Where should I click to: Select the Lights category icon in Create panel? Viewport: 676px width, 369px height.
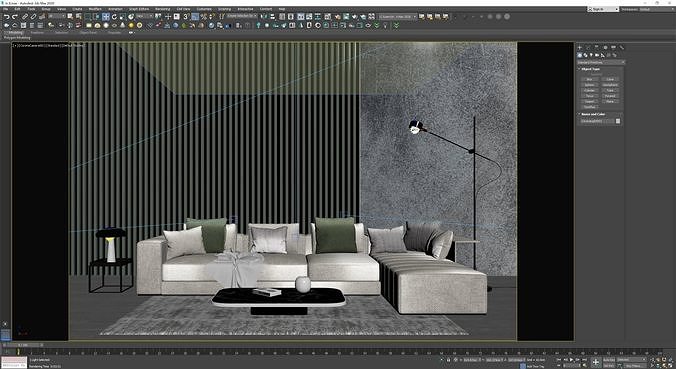click(592, 55)
